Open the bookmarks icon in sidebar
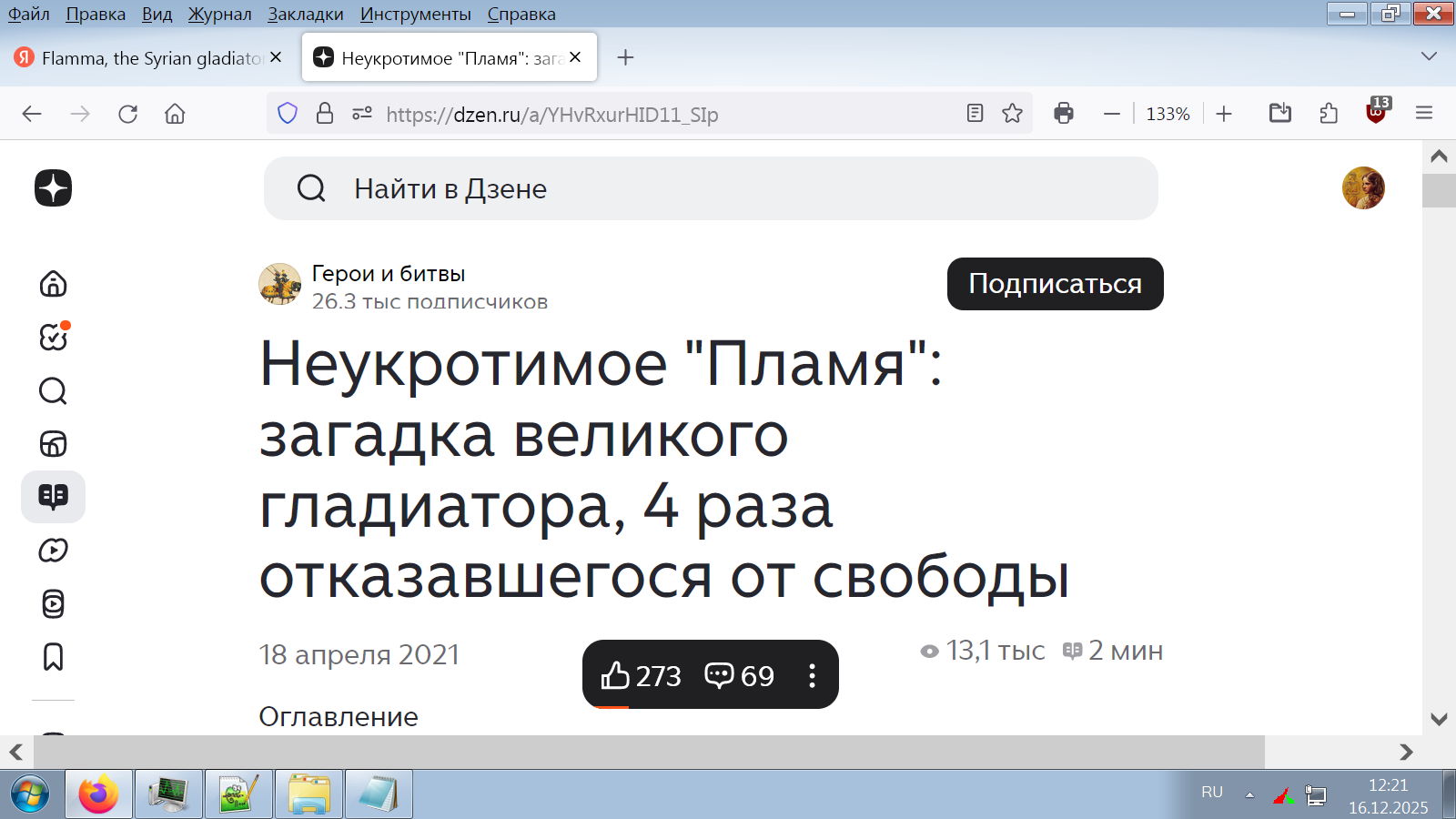This screenshot has width=1456, height=819. click(x=53, y=657)
